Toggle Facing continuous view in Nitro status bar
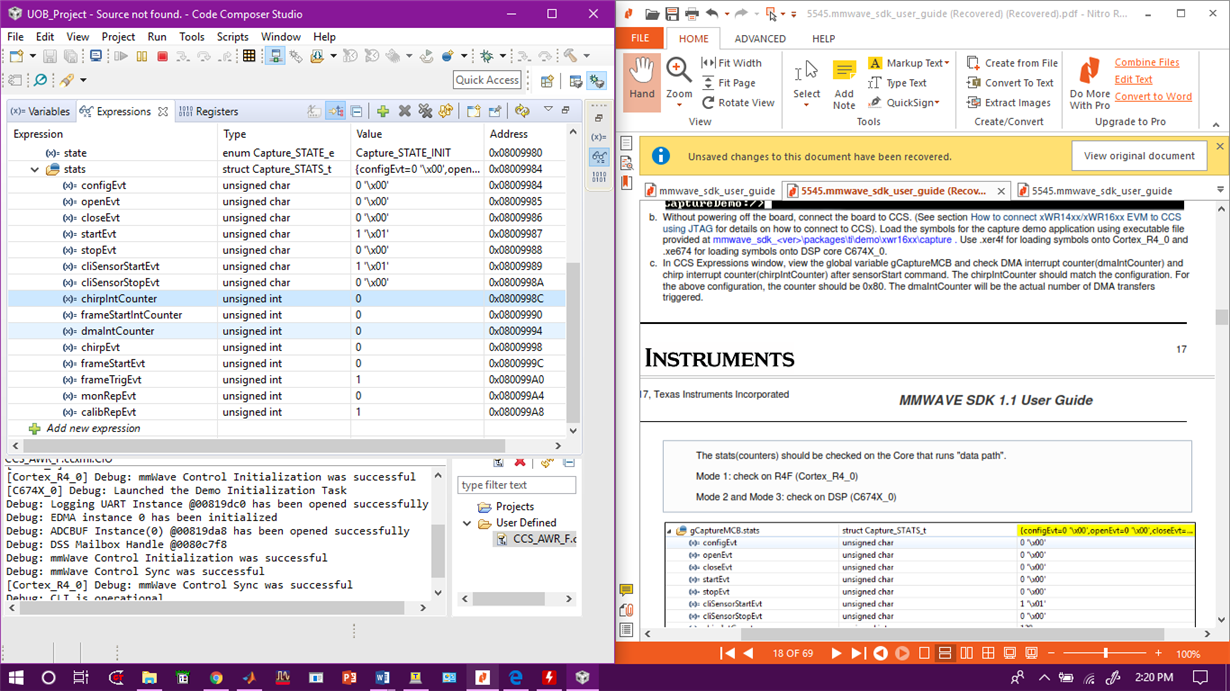This screenshot has width=1230, height=691. [x=988, y=653]
